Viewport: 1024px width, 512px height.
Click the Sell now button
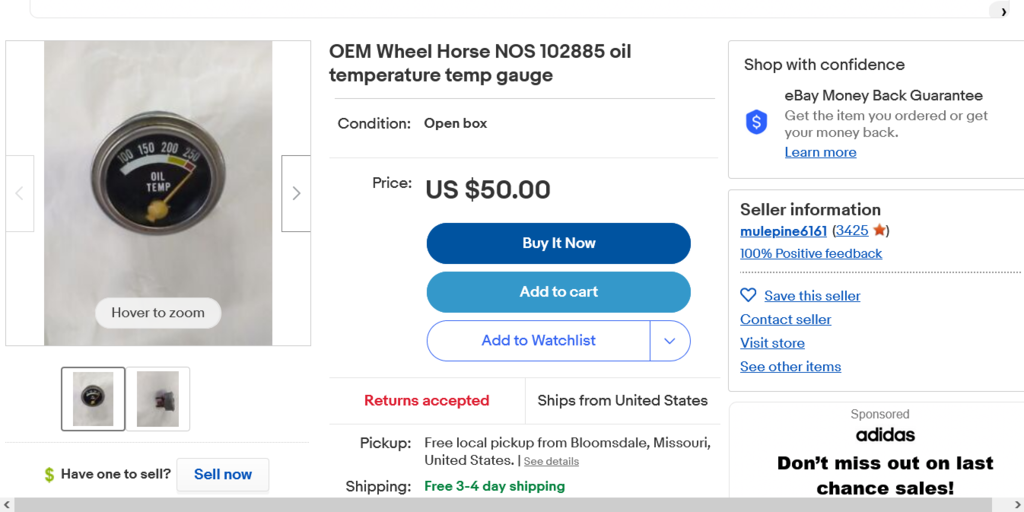(x=222, y=475)
